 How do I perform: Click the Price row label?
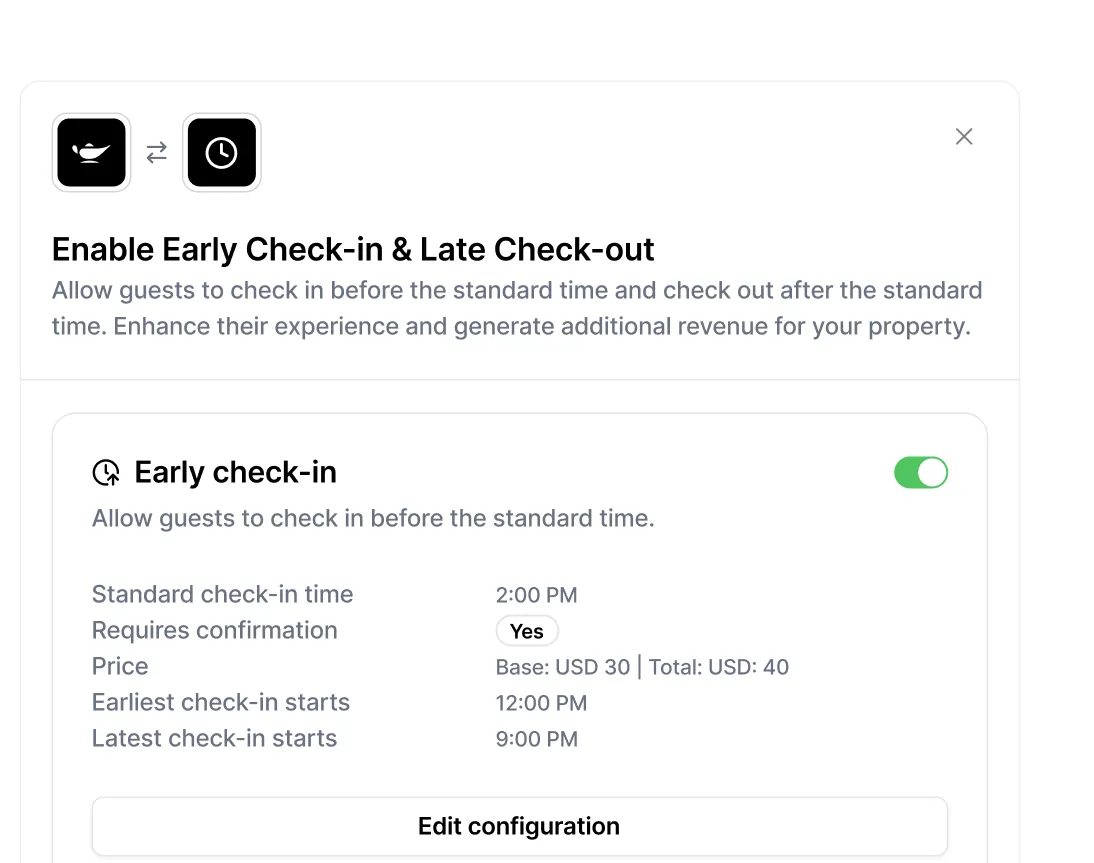120,666
